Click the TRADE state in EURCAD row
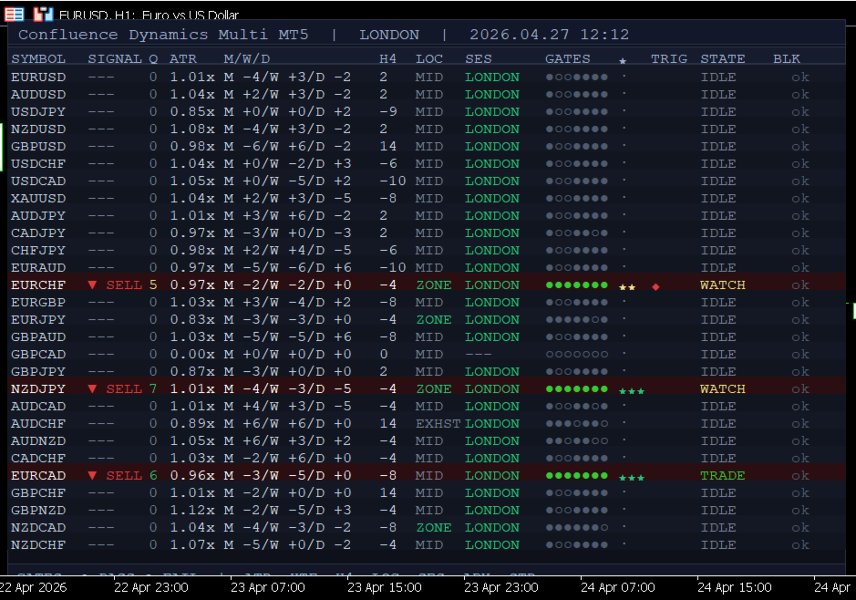 [x=723, y=476]
